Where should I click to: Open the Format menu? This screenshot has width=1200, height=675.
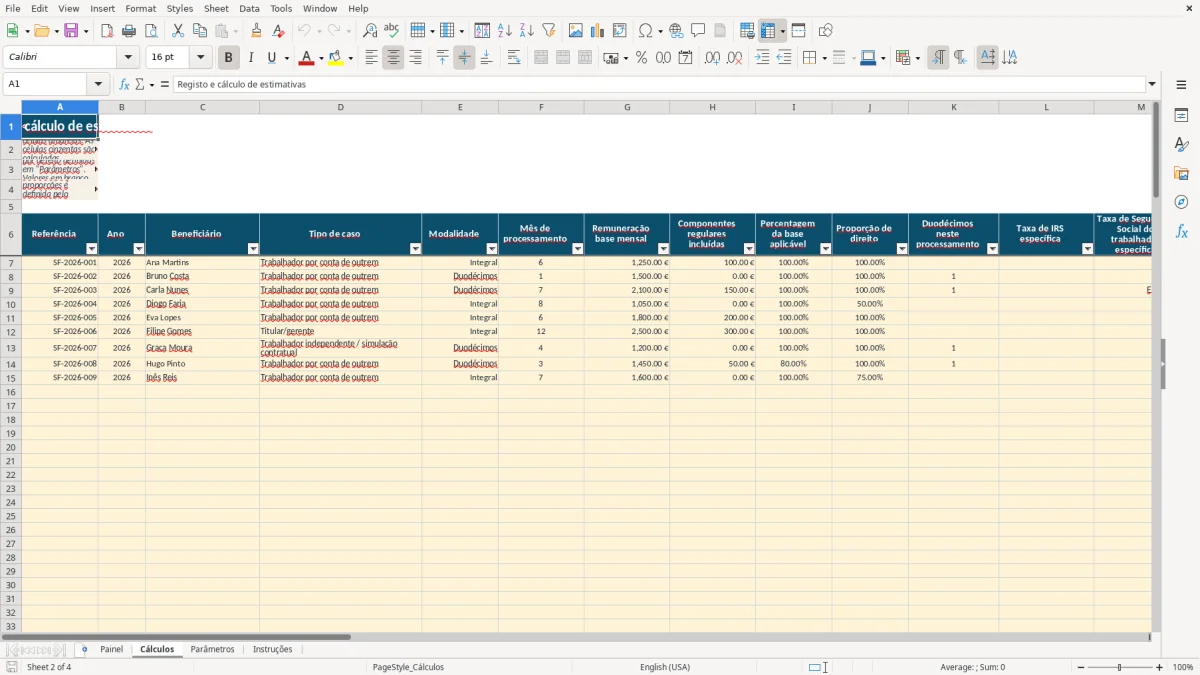(x=140, y=8)
